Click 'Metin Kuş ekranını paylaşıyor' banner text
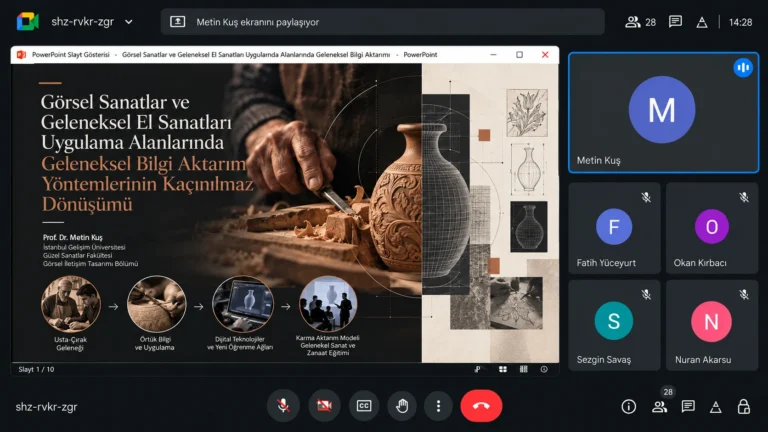Screen dimensions: 768x432 258,22
